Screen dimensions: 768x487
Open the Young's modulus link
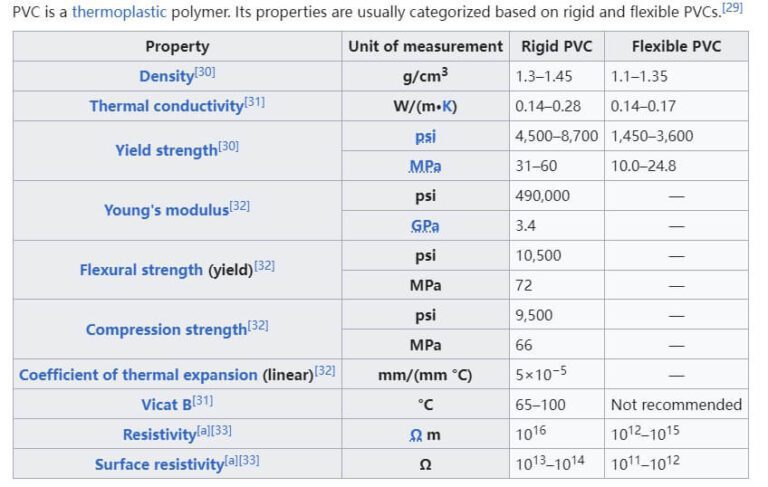166,210
